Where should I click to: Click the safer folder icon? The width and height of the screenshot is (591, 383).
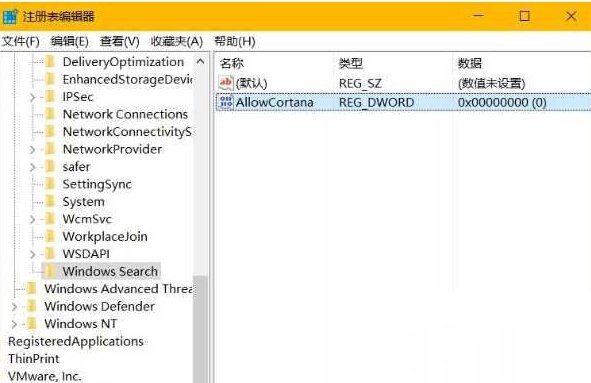[x=50, y=166]
